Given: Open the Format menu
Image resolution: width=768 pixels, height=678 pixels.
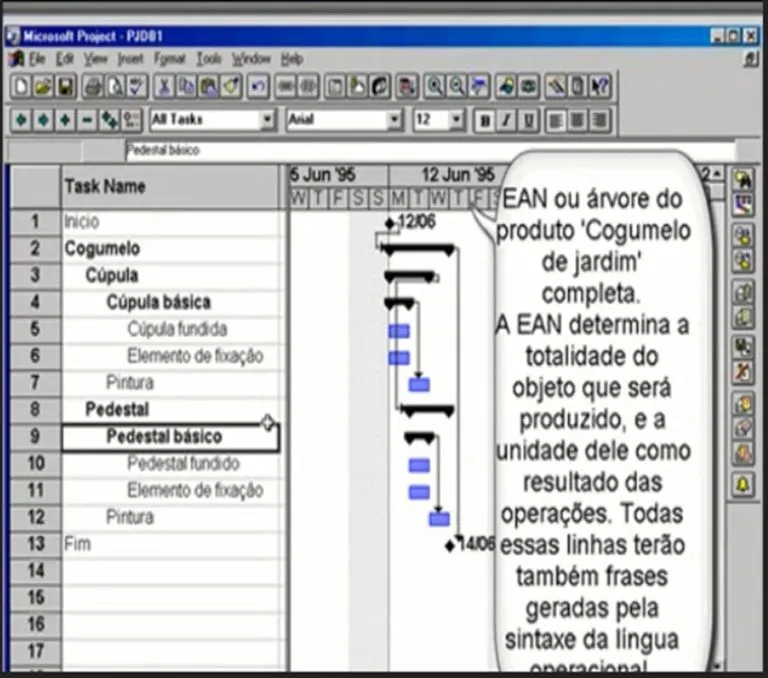Looking at the screenshot, I should pos(169,59).
